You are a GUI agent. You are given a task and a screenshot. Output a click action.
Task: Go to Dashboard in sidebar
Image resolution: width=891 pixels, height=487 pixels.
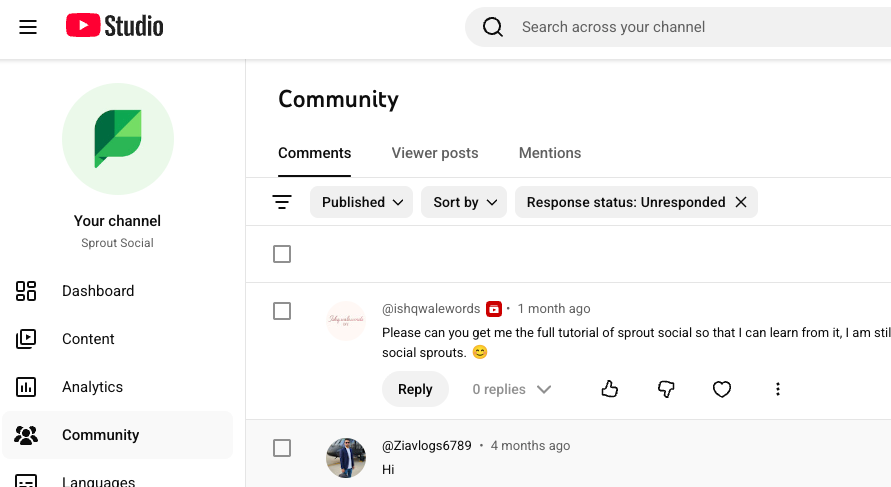118,291
